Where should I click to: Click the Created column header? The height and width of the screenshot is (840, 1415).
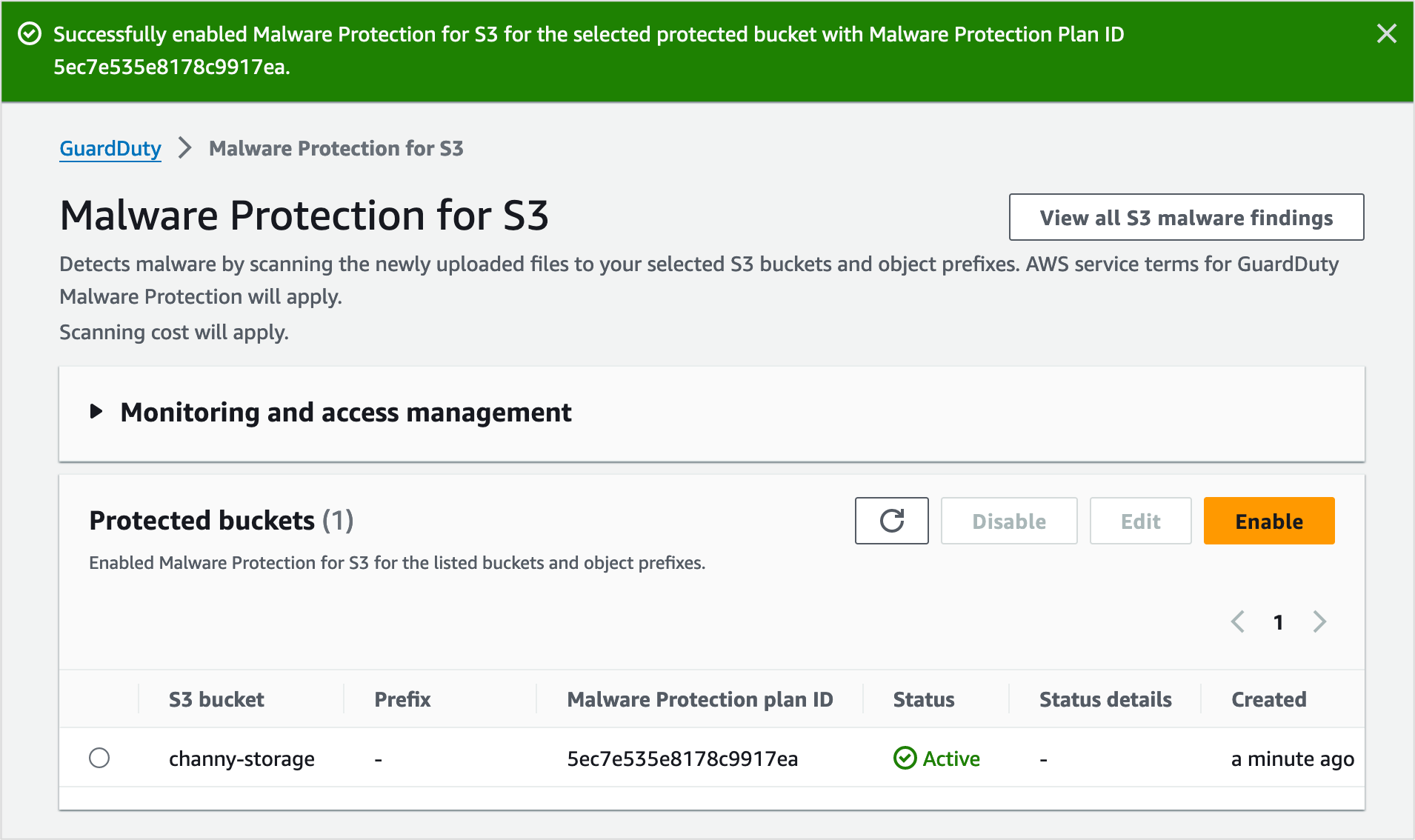pos(1268,699)
